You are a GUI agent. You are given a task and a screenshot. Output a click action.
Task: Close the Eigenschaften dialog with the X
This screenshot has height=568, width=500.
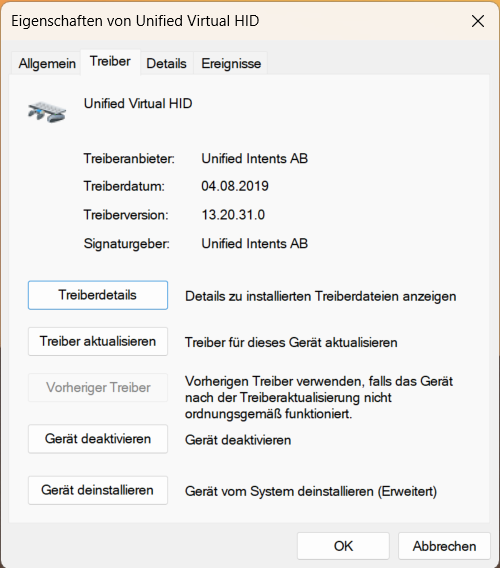point(478,21)
